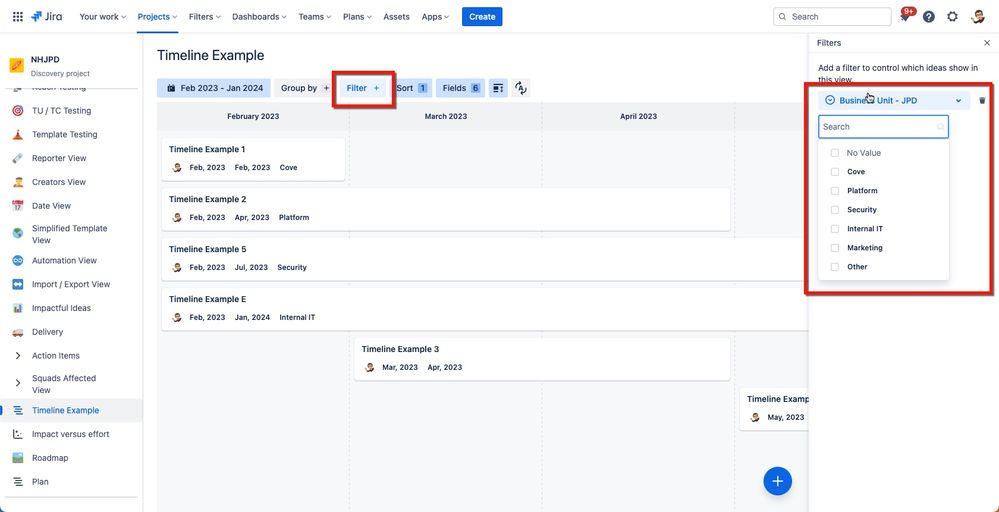The height and width of the screenshot is (512, 999).
Task: Open the Timeline Example 3 card
Action: click(542, 359)
